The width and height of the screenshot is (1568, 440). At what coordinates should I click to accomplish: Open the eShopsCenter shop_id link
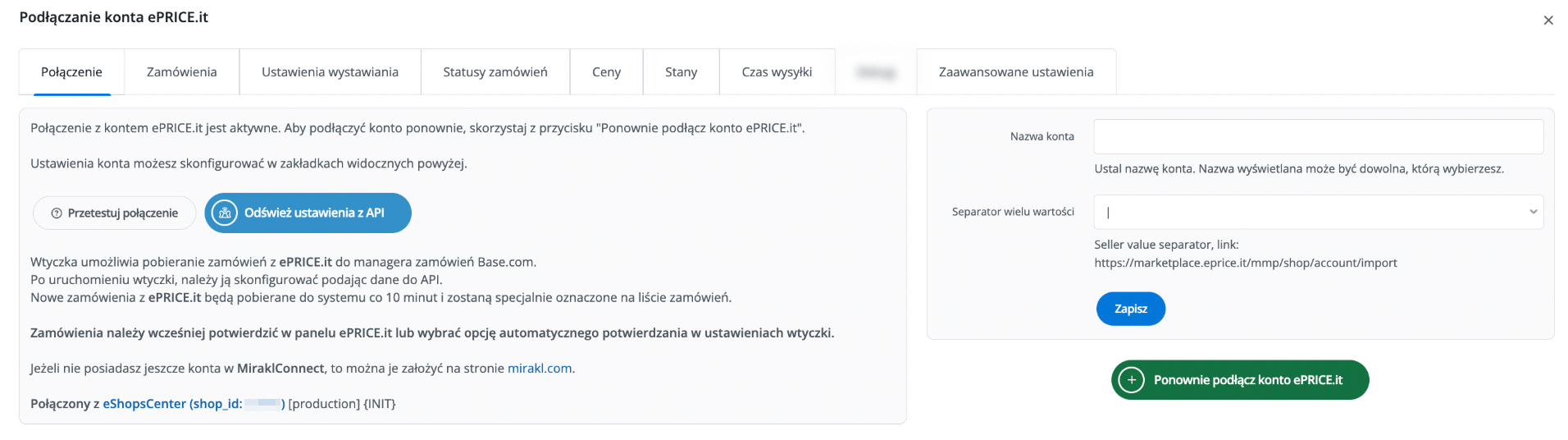(x=193, y=404)
